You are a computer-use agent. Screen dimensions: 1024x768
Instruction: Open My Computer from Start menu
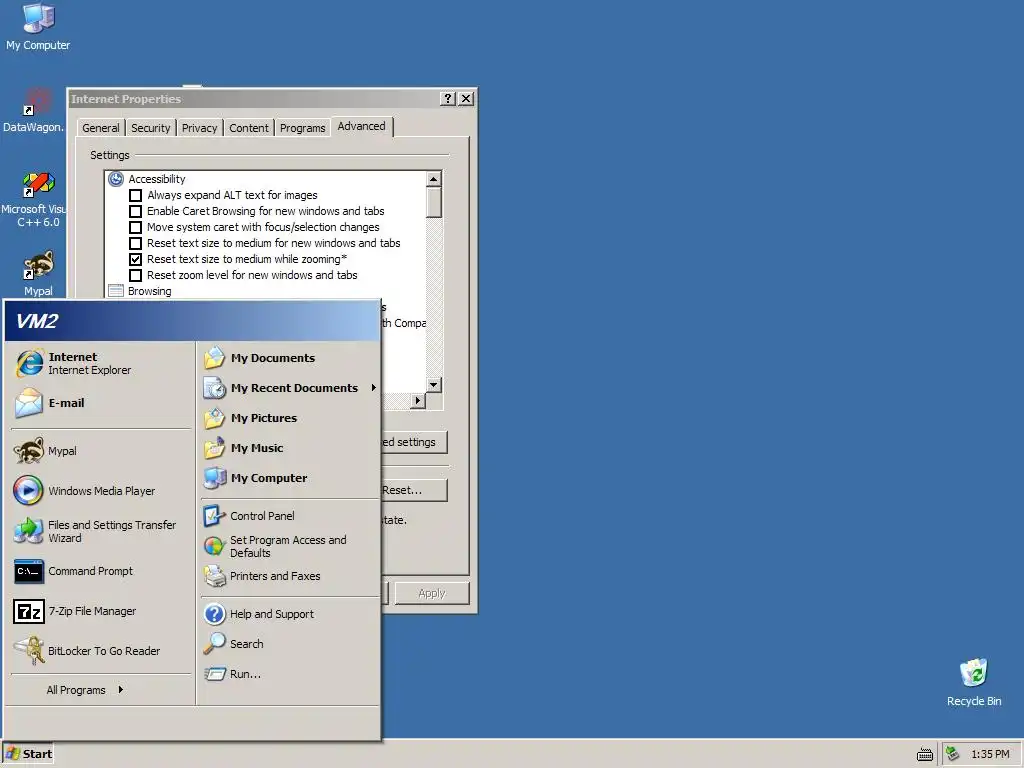coord(290,478)
